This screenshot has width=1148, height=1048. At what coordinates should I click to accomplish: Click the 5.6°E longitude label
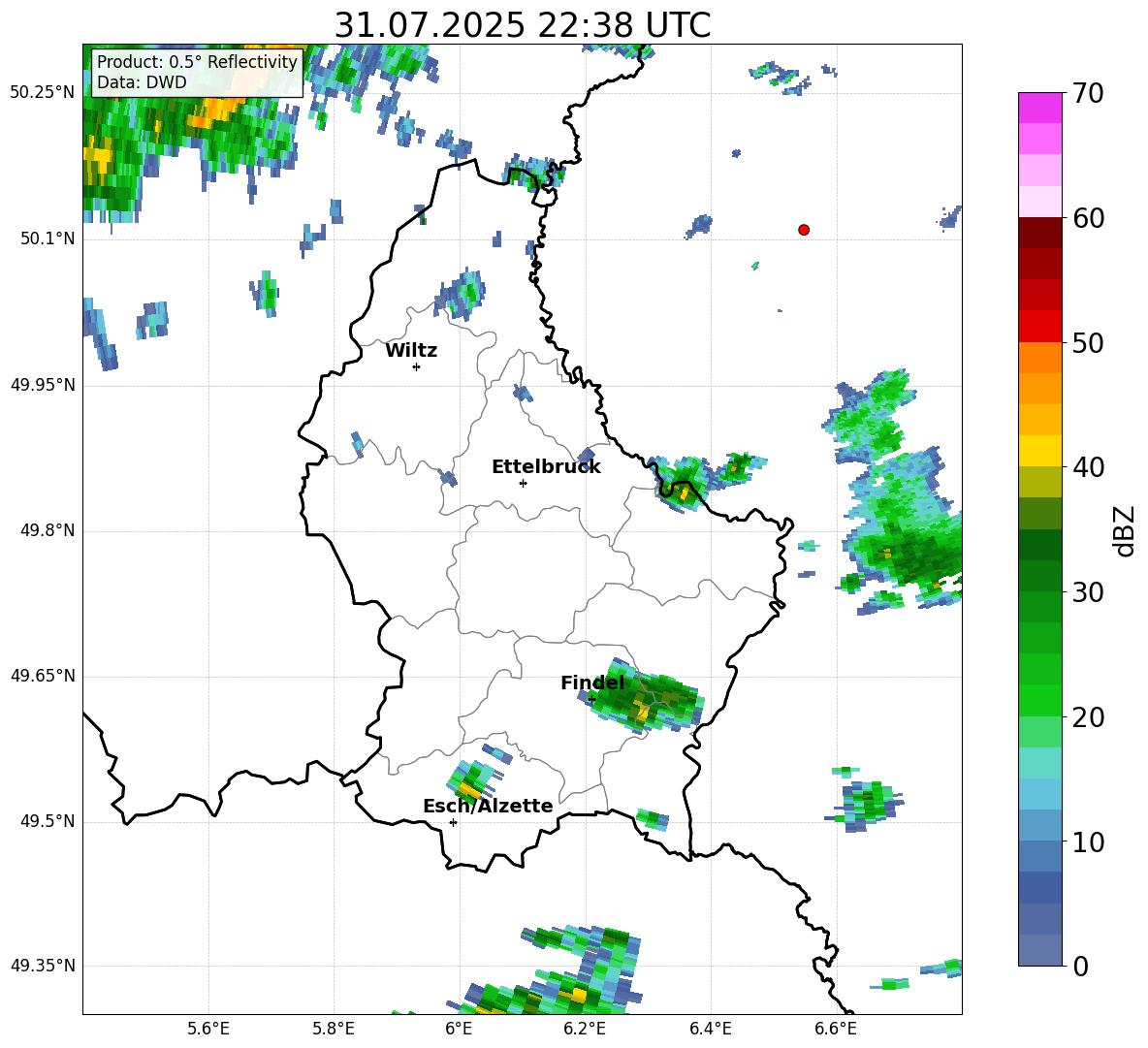point(208,1029)
